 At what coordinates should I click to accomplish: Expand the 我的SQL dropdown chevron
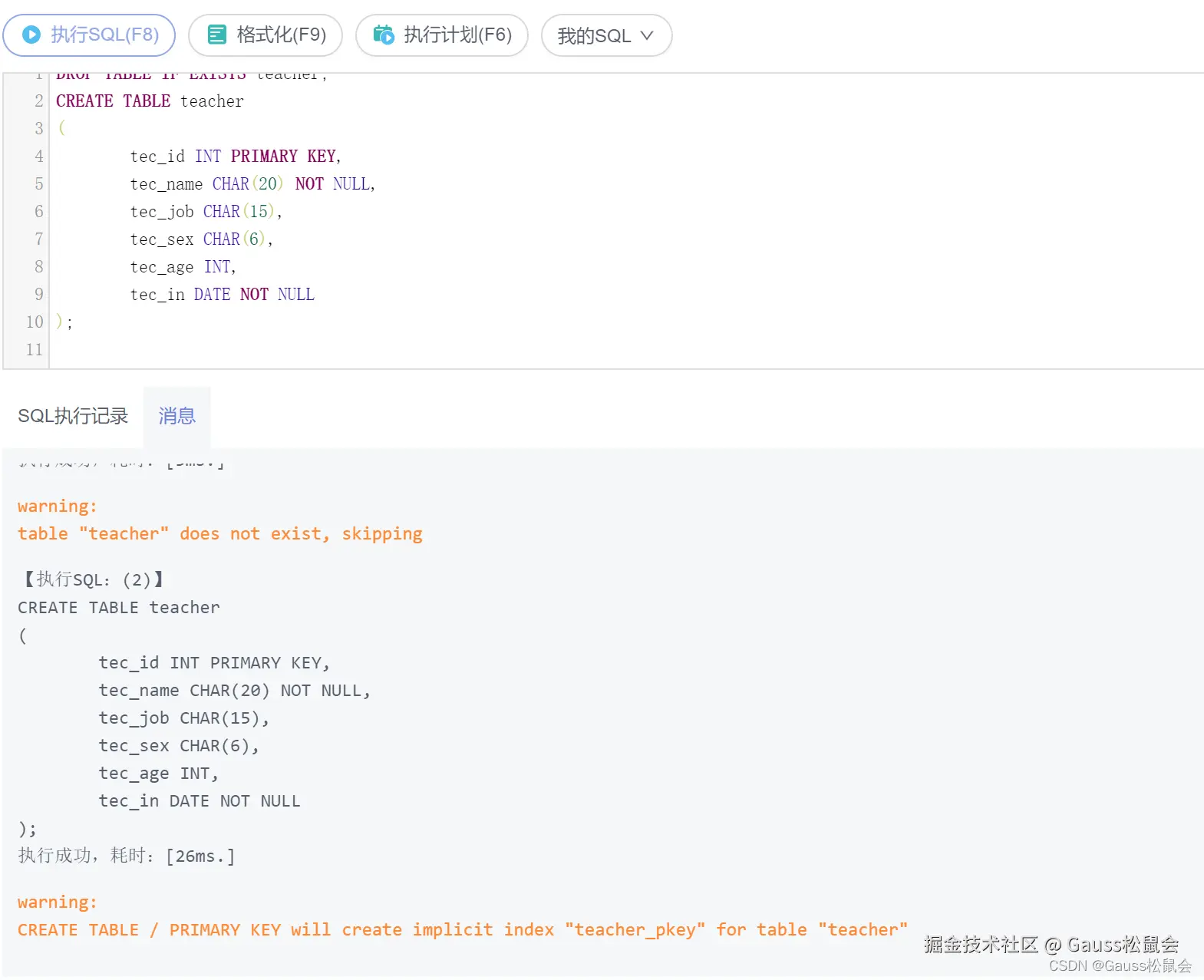coord(647,35)
